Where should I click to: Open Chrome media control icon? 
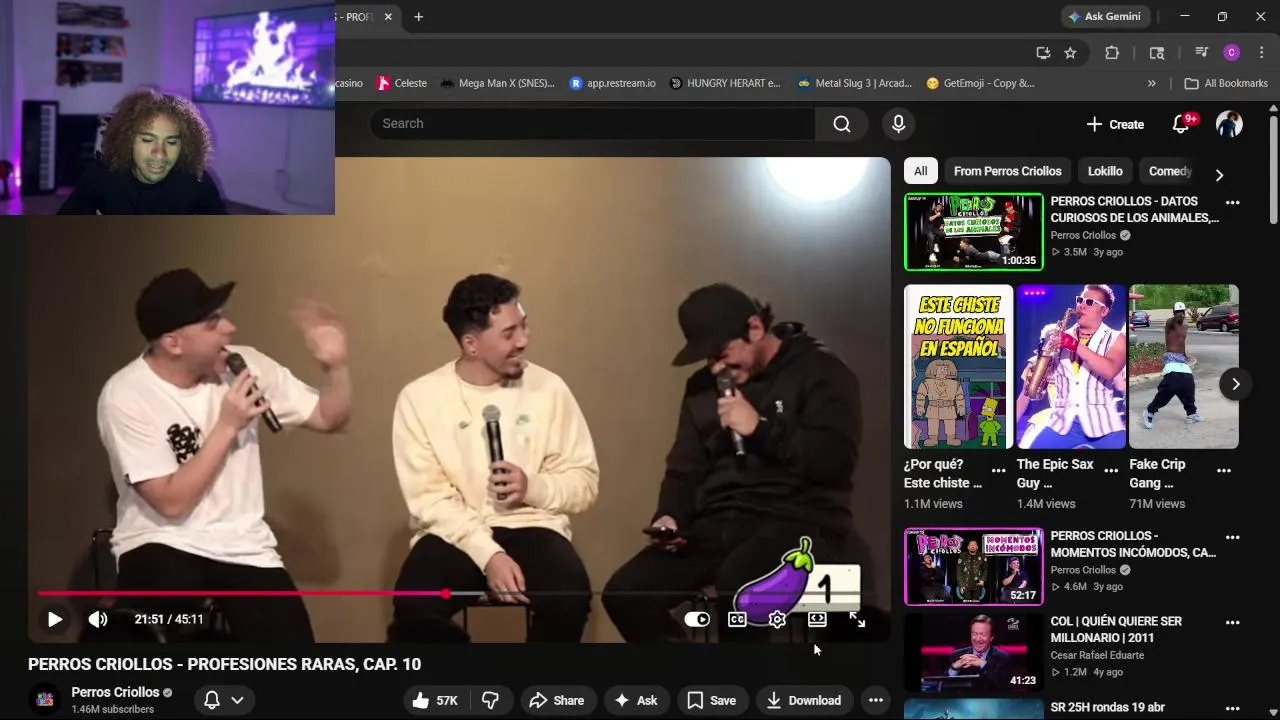pos(1201,53)
